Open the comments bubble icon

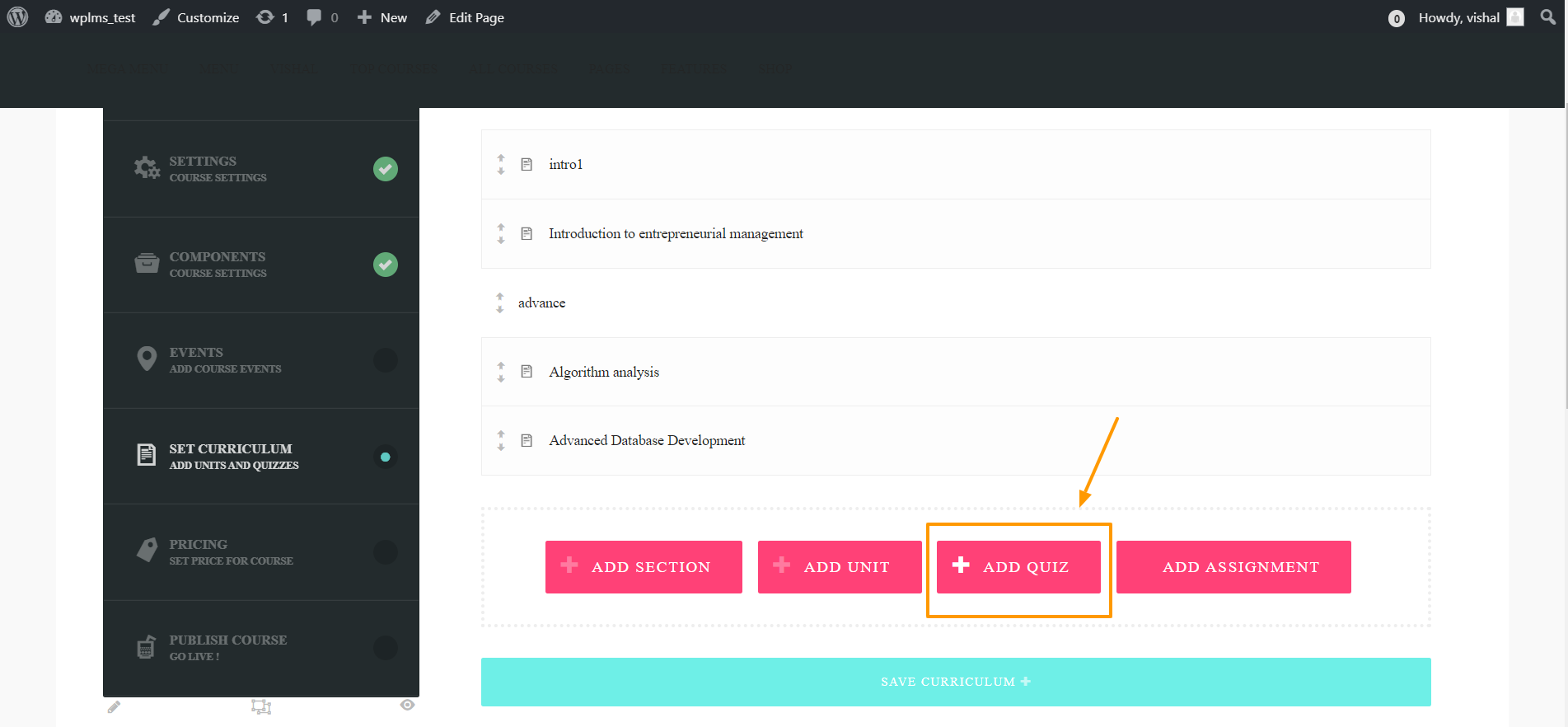click(322, 17)
